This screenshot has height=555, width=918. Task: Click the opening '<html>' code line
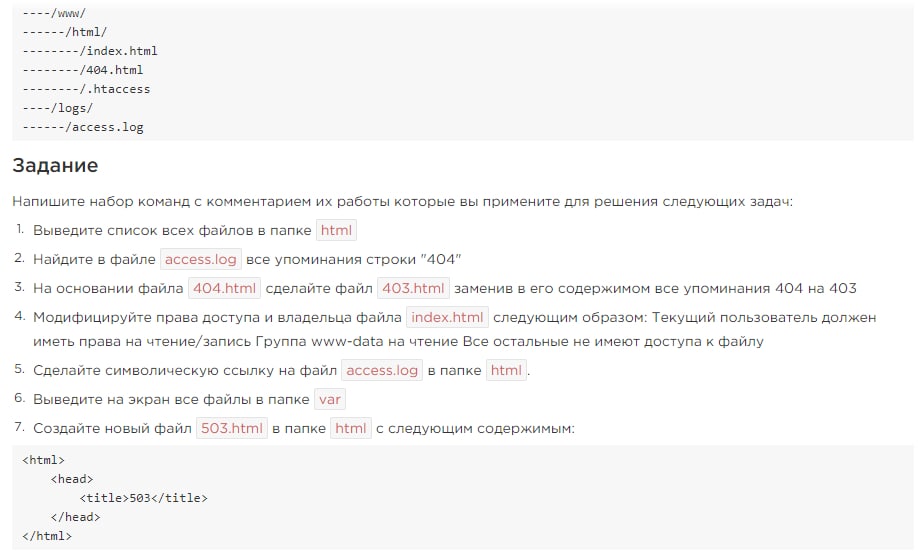[x=43, y=460]
